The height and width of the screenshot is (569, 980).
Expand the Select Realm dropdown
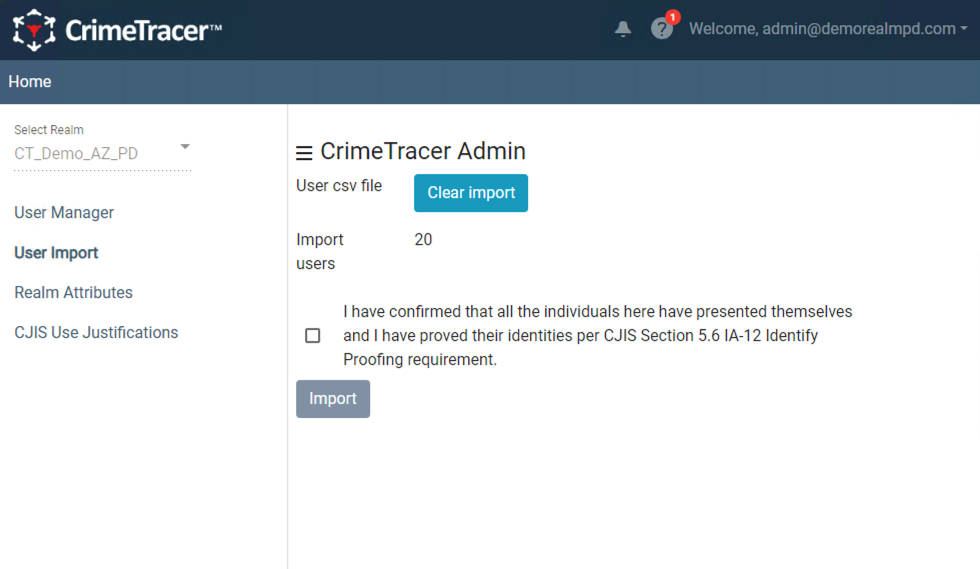[102, 153]
